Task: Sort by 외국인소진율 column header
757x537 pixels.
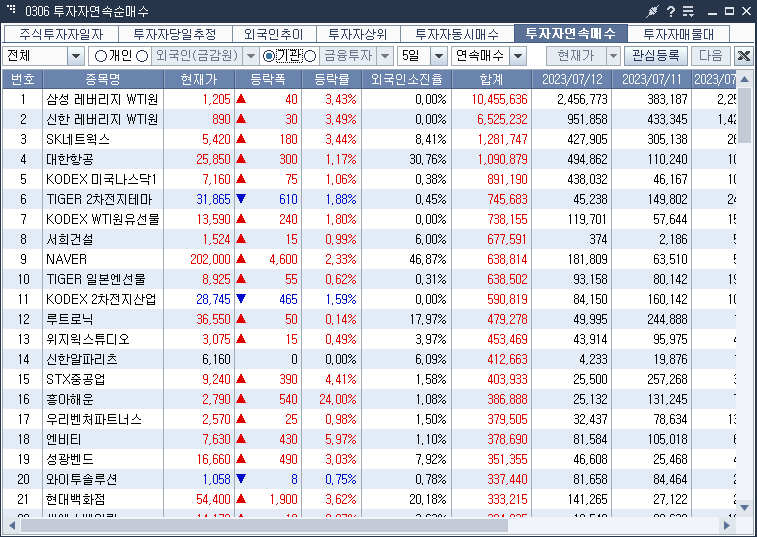Action: 407,79
